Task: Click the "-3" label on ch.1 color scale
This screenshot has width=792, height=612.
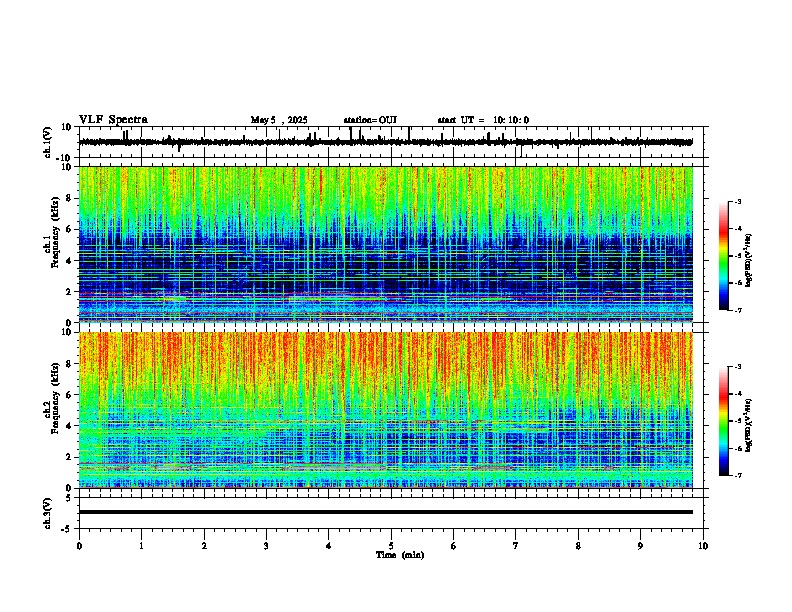Action: [x=737, y=201]
